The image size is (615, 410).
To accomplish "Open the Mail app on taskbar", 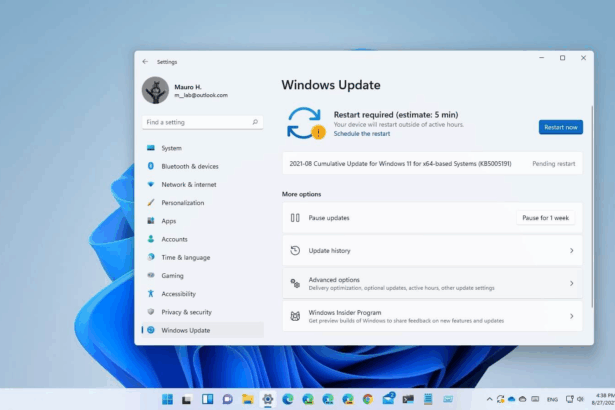I will (388, 399).
